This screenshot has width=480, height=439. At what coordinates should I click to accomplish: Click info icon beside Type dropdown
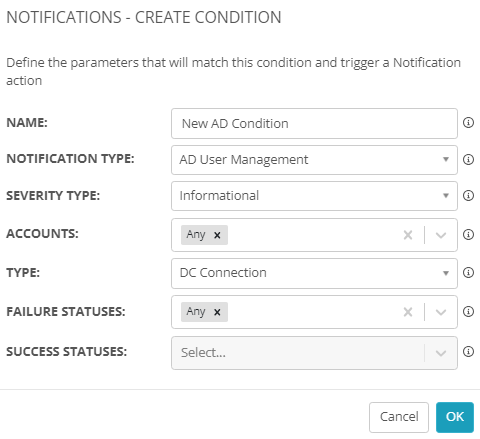tap(468, 273)
